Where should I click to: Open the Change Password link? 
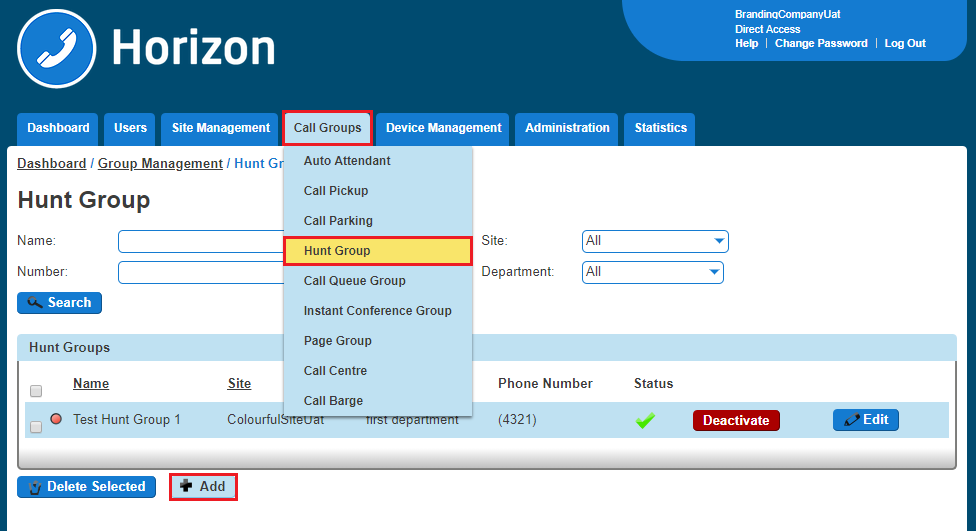pyautogui.click(x=821, y=44)
